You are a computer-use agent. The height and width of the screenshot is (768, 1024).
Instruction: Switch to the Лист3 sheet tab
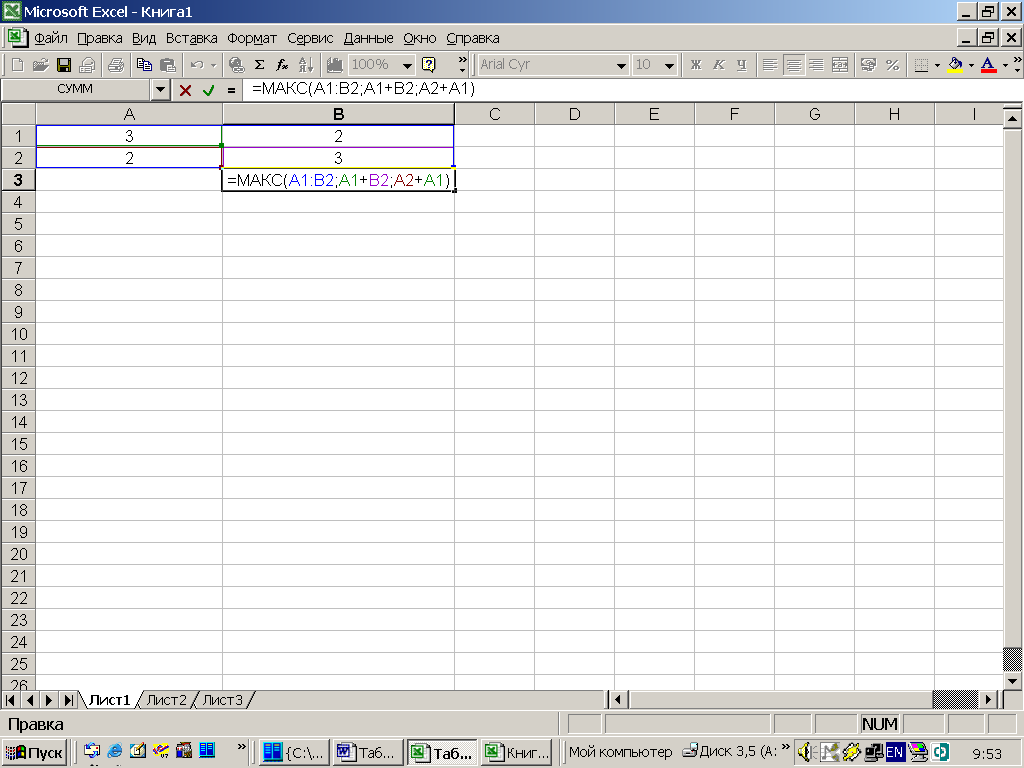(223, 700)
